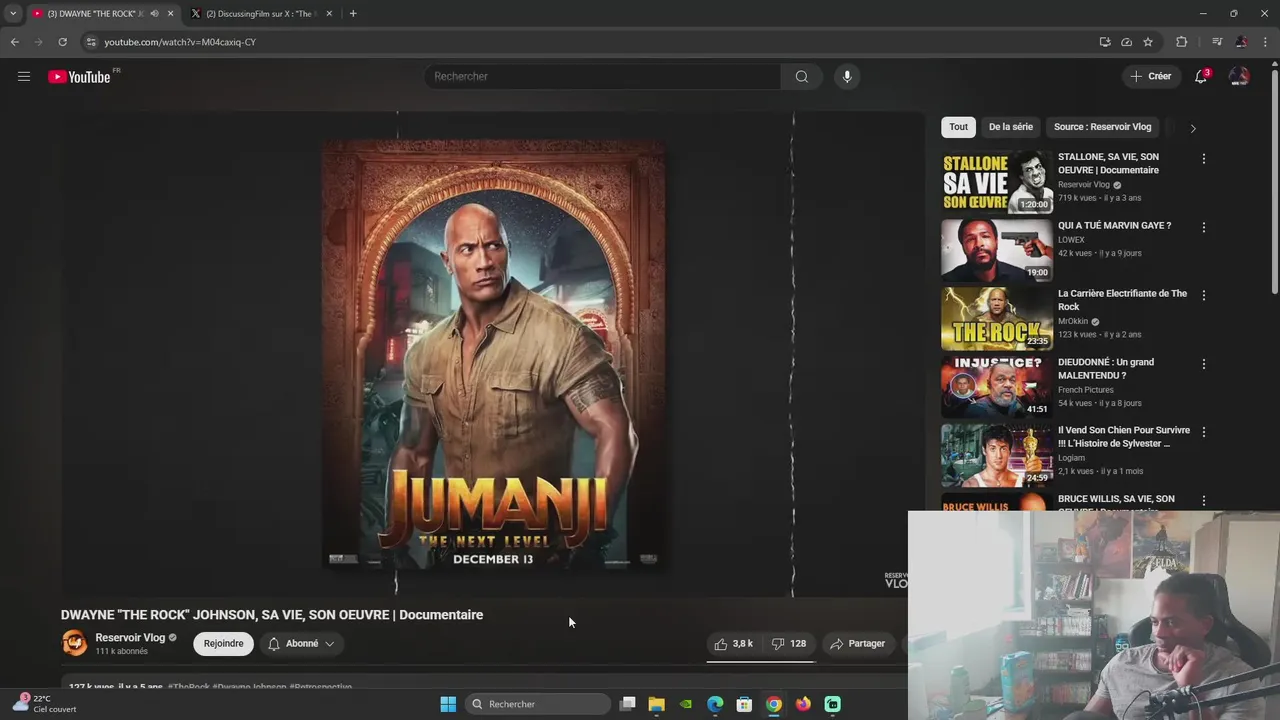Select the De la série chip
This screenshot has height=720, width=1280.
coord(1010,127)
